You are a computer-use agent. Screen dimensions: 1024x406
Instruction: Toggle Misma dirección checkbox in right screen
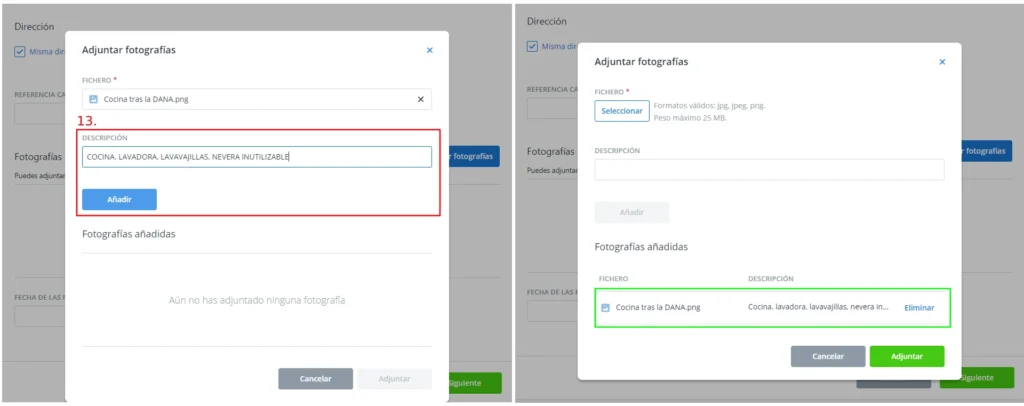[x=532, y=46]
